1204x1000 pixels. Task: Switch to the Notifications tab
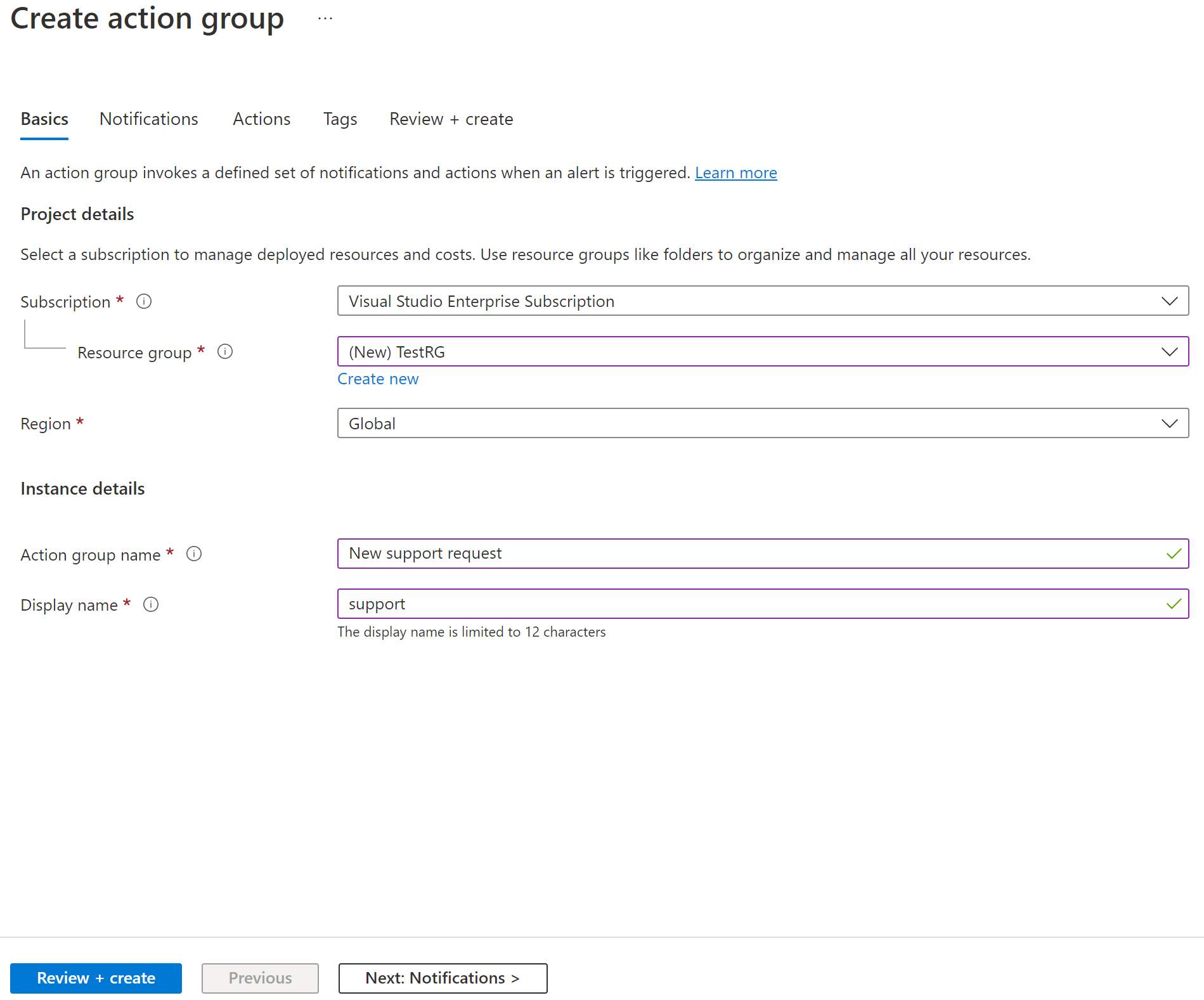[x=148, y=119]
